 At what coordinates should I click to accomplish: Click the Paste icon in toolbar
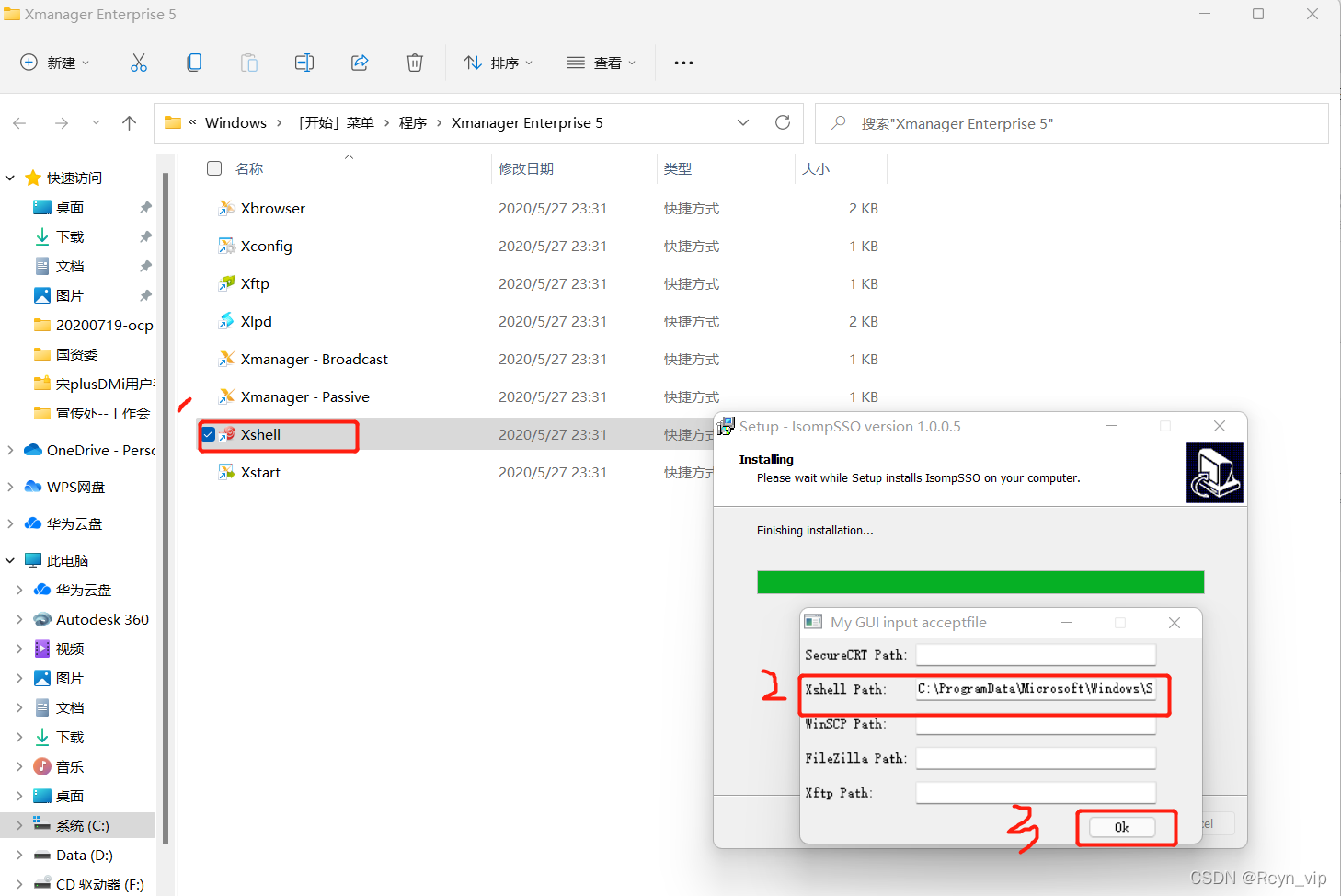[249, 63]
